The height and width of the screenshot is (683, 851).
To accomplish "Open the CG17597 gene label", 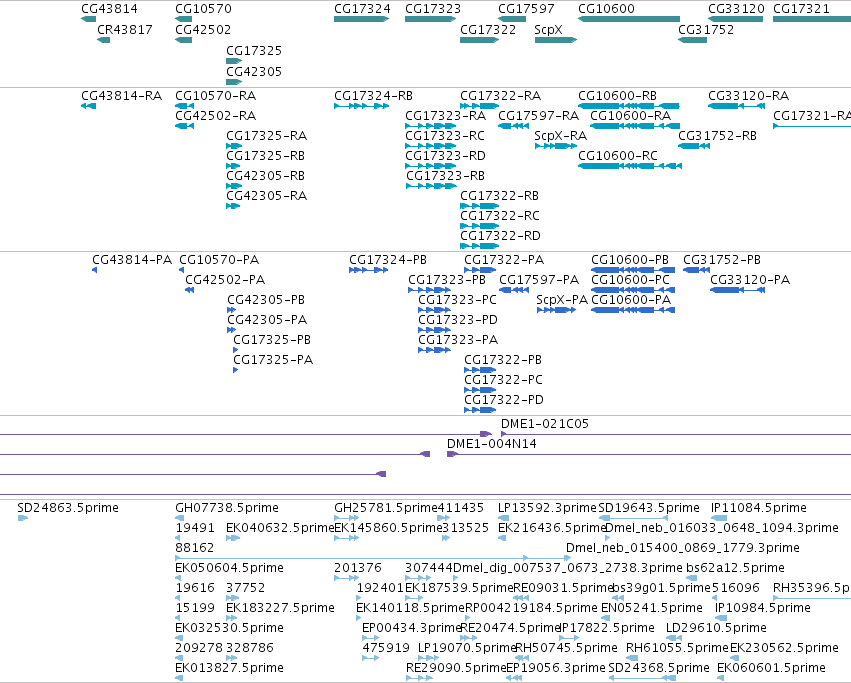I will pos(526,9).
